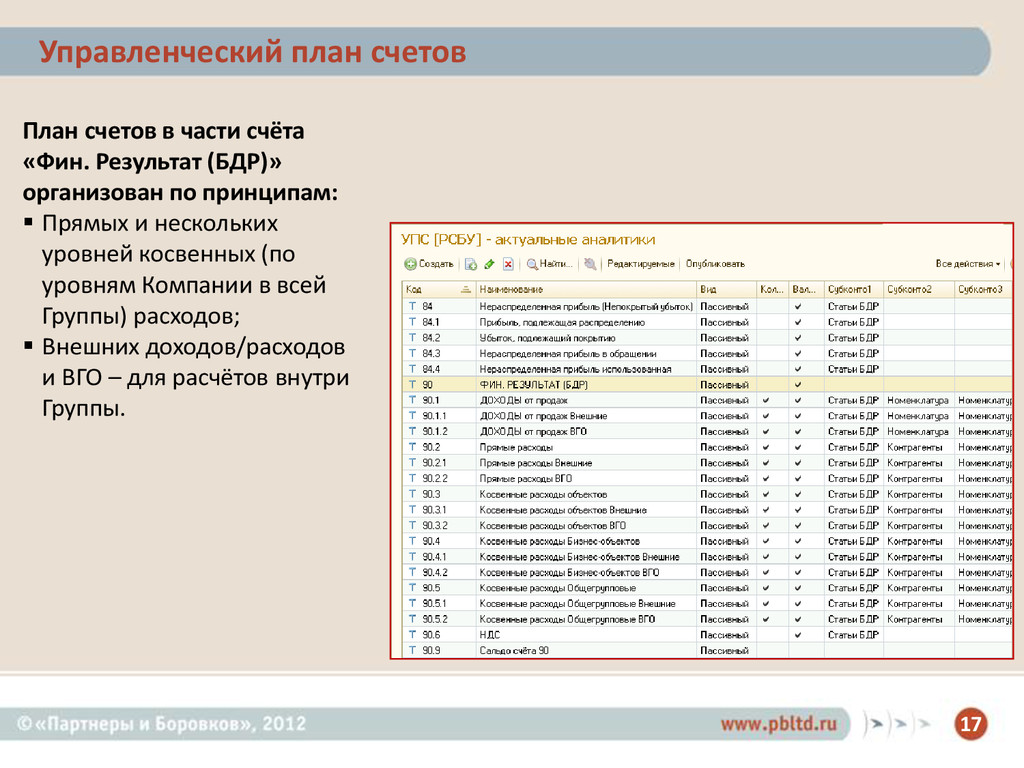
Task: Click the T icon of account 90.1.1
Action: (x=412, y=415)
